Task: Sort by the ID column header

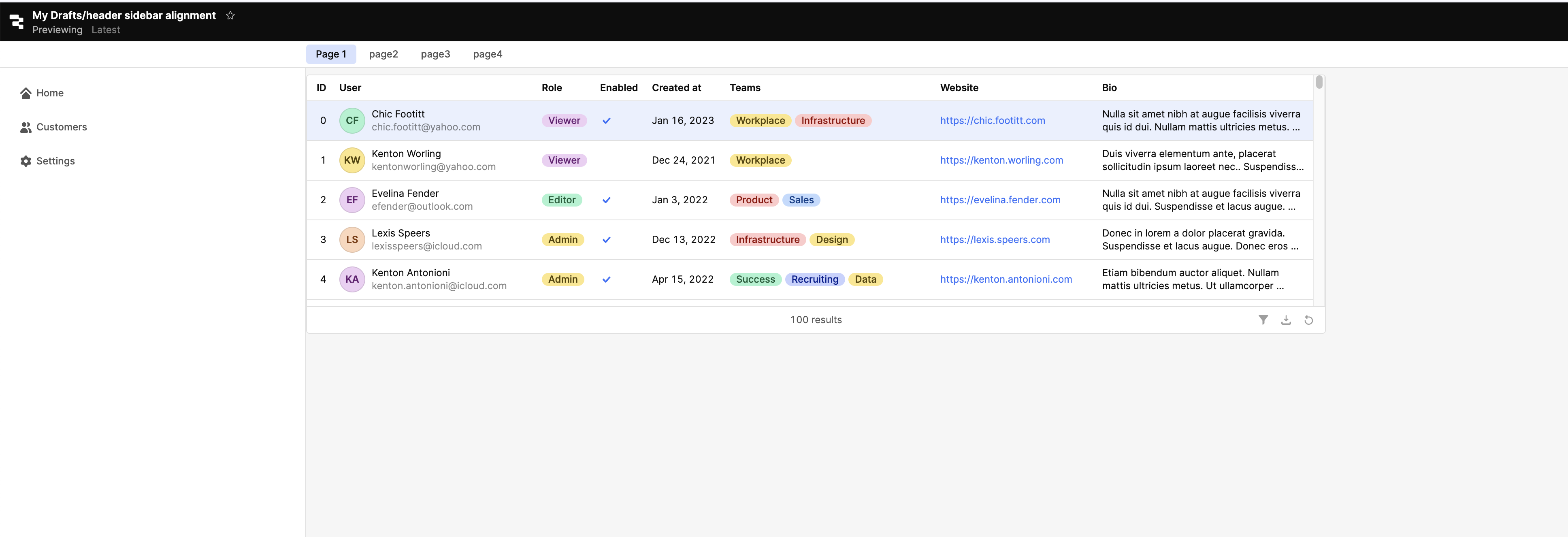Action: coord(322,87)
